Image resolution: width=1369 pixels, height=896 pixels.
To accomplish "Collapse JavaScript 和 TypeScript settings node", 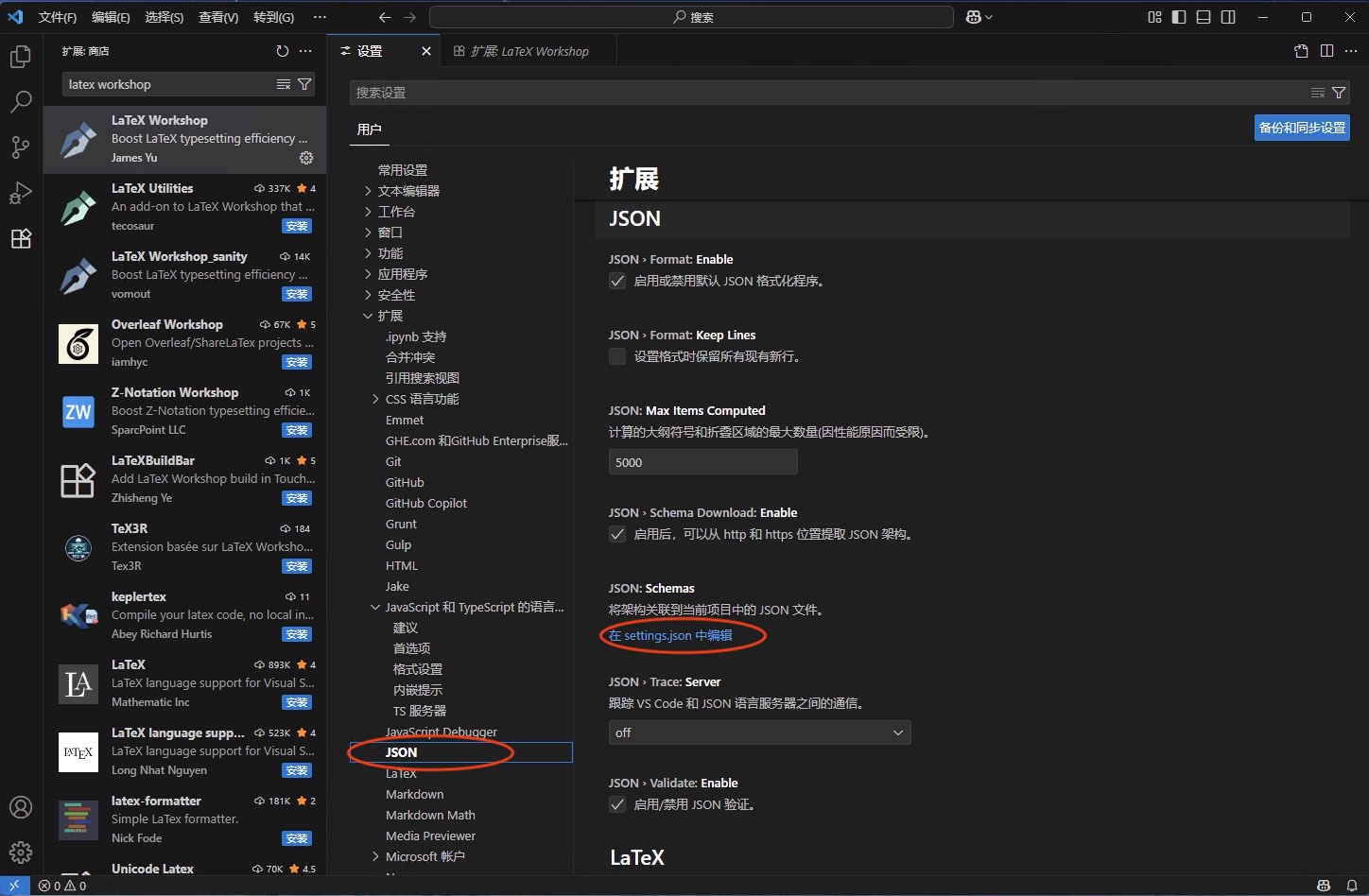I will coord(375,607).
